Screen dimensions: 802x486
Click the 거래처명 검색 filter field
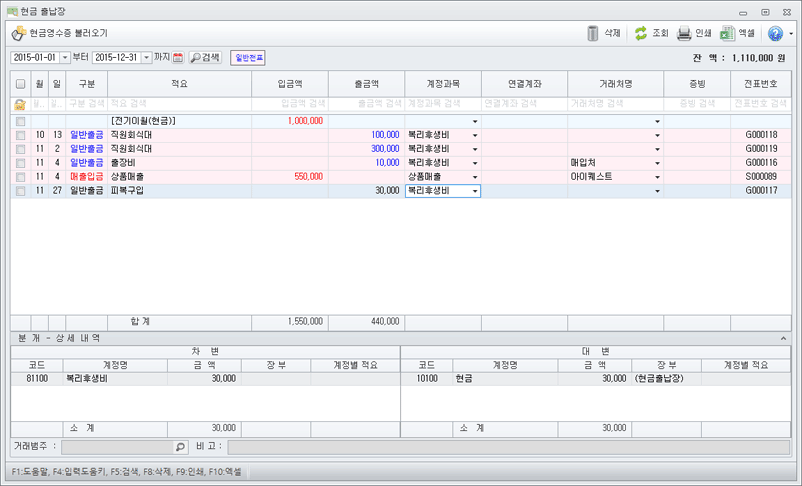coord(616,104)
